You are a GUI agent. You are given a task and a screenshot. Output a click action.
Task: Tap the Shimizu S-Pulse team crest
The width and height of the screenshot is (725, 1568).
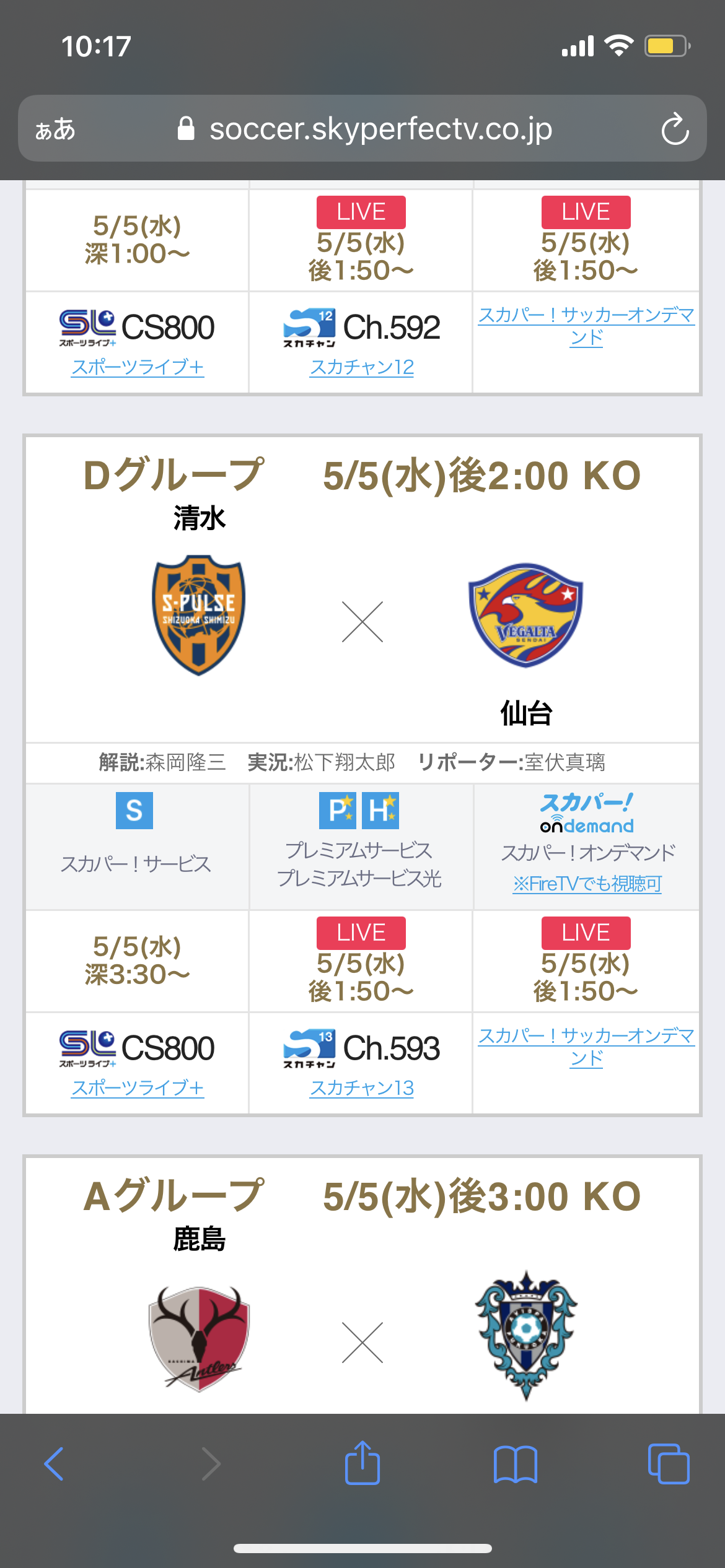(199, 615)
